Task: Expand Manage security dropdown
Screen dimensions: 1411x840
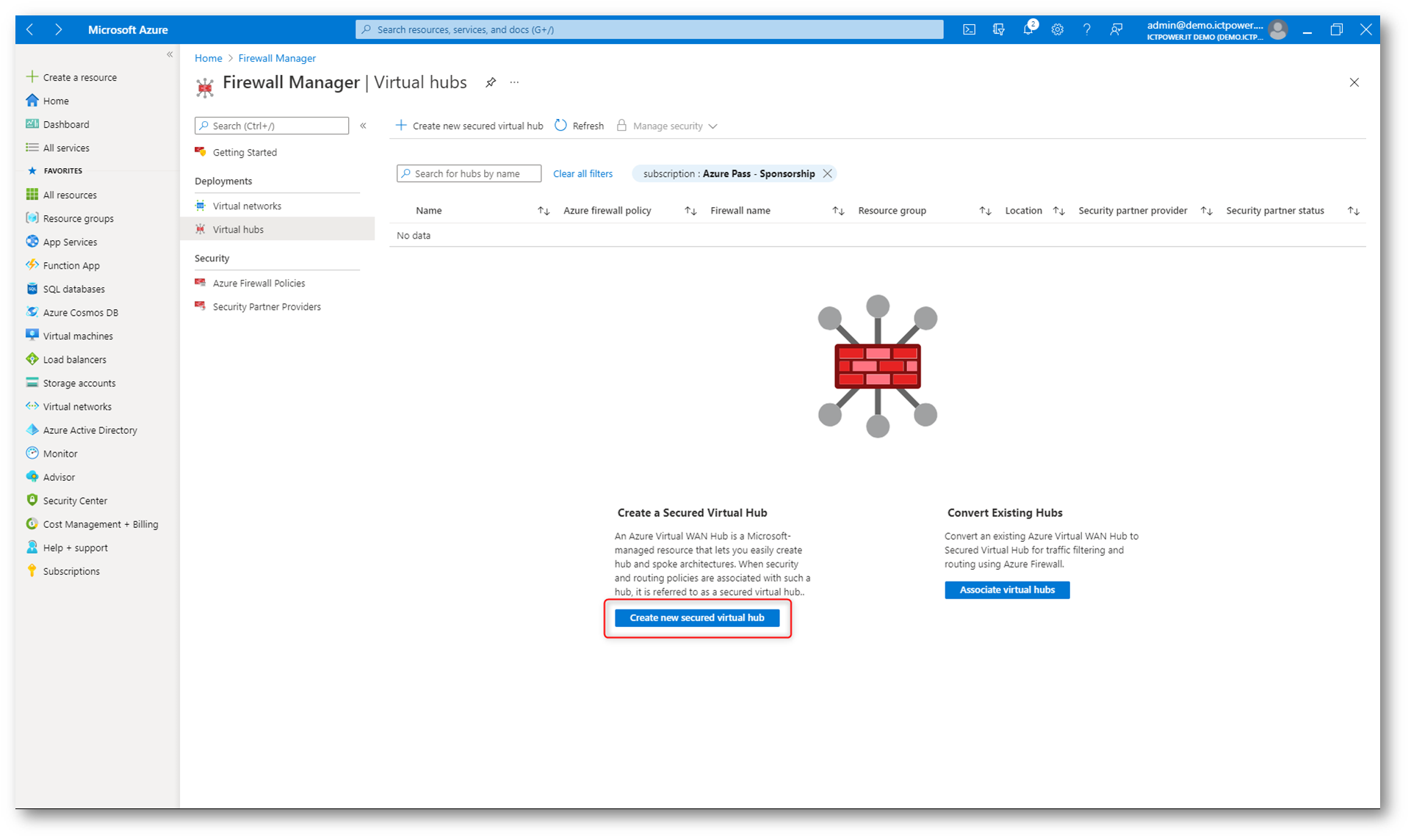Action: click(668, 126)
